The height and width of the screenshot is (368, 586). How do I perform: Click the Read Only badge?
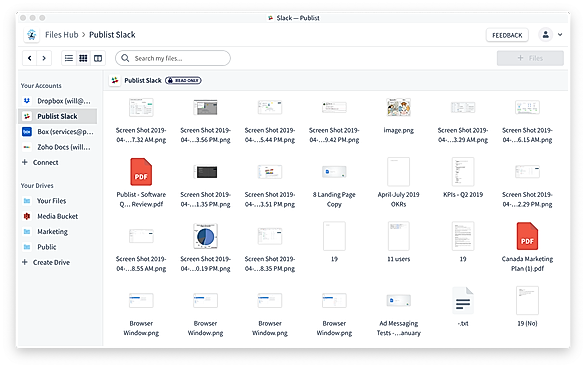(x=183, y=80)
